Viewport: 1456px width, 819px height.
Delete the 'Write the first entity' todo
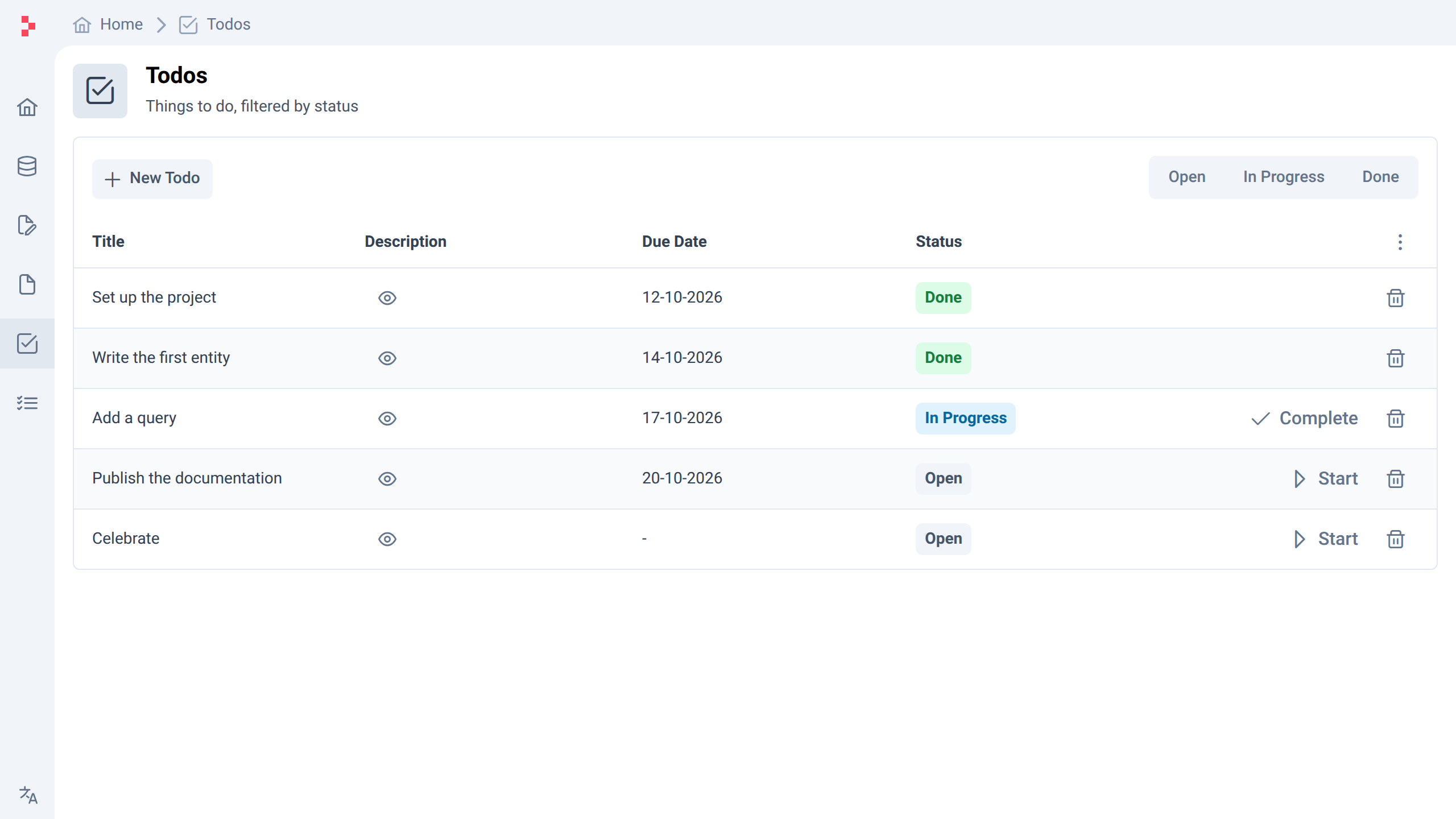(1396, 358)
